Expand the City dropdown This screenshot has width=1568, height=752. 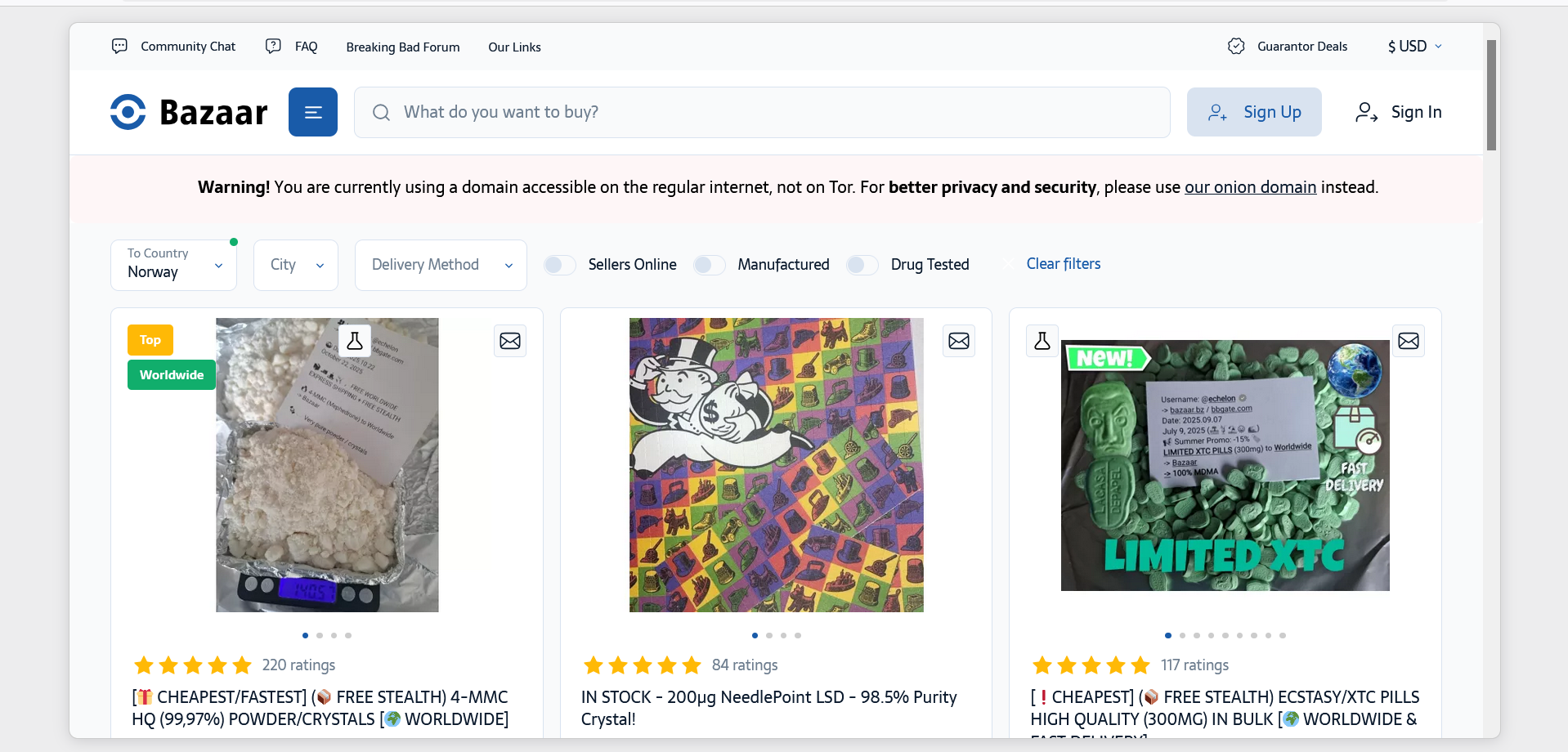pos(296,265)
